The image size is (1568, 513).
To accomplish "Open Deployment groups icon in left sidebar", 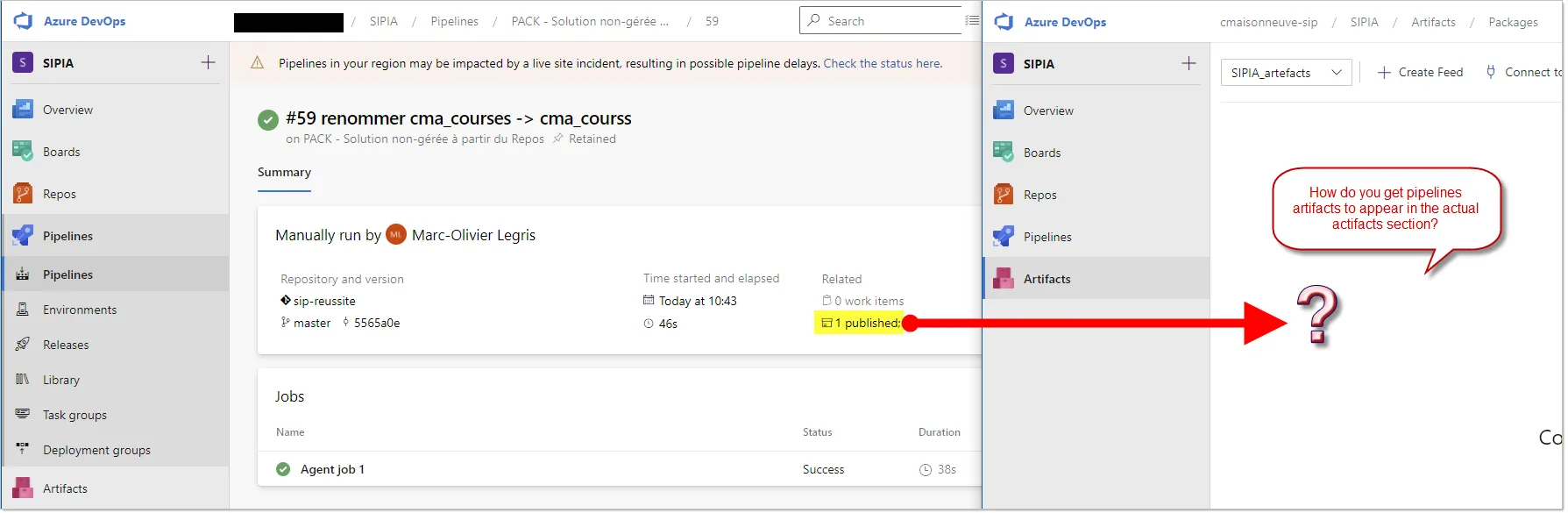I will (x=23, y=450).
